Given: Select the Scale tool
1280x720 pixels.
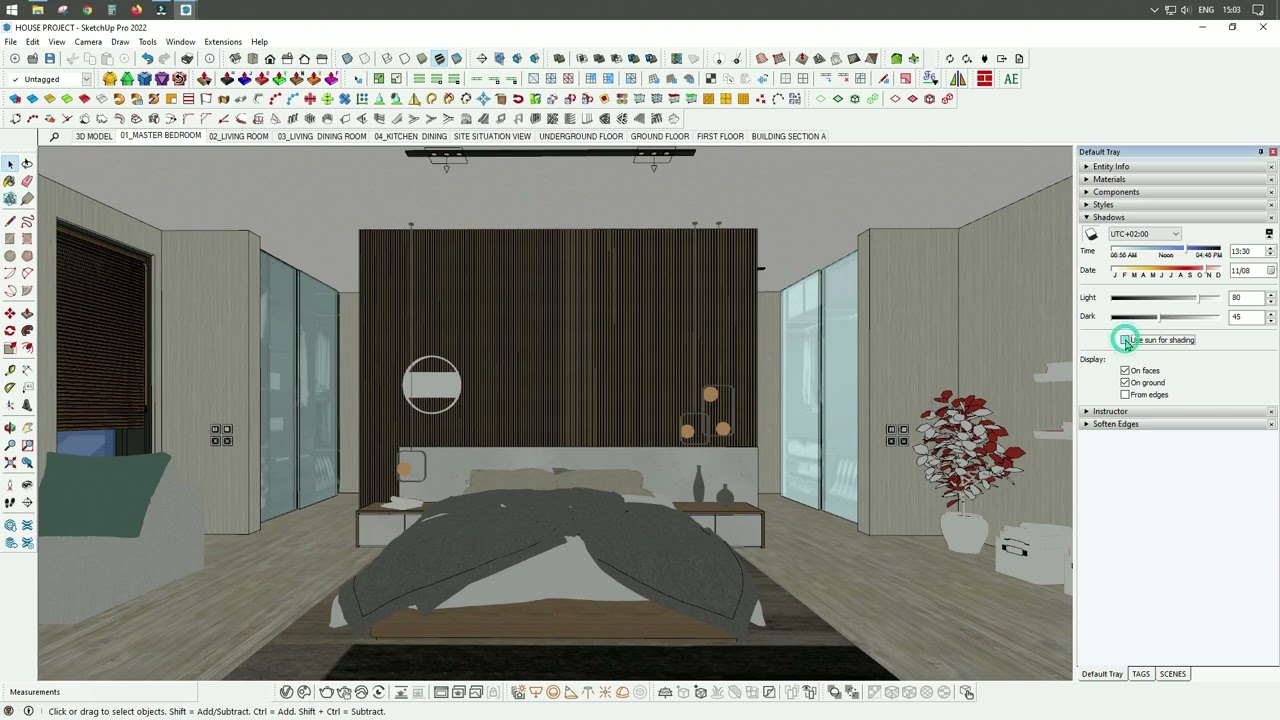Looking at the screenshot, I should [10, 349].
